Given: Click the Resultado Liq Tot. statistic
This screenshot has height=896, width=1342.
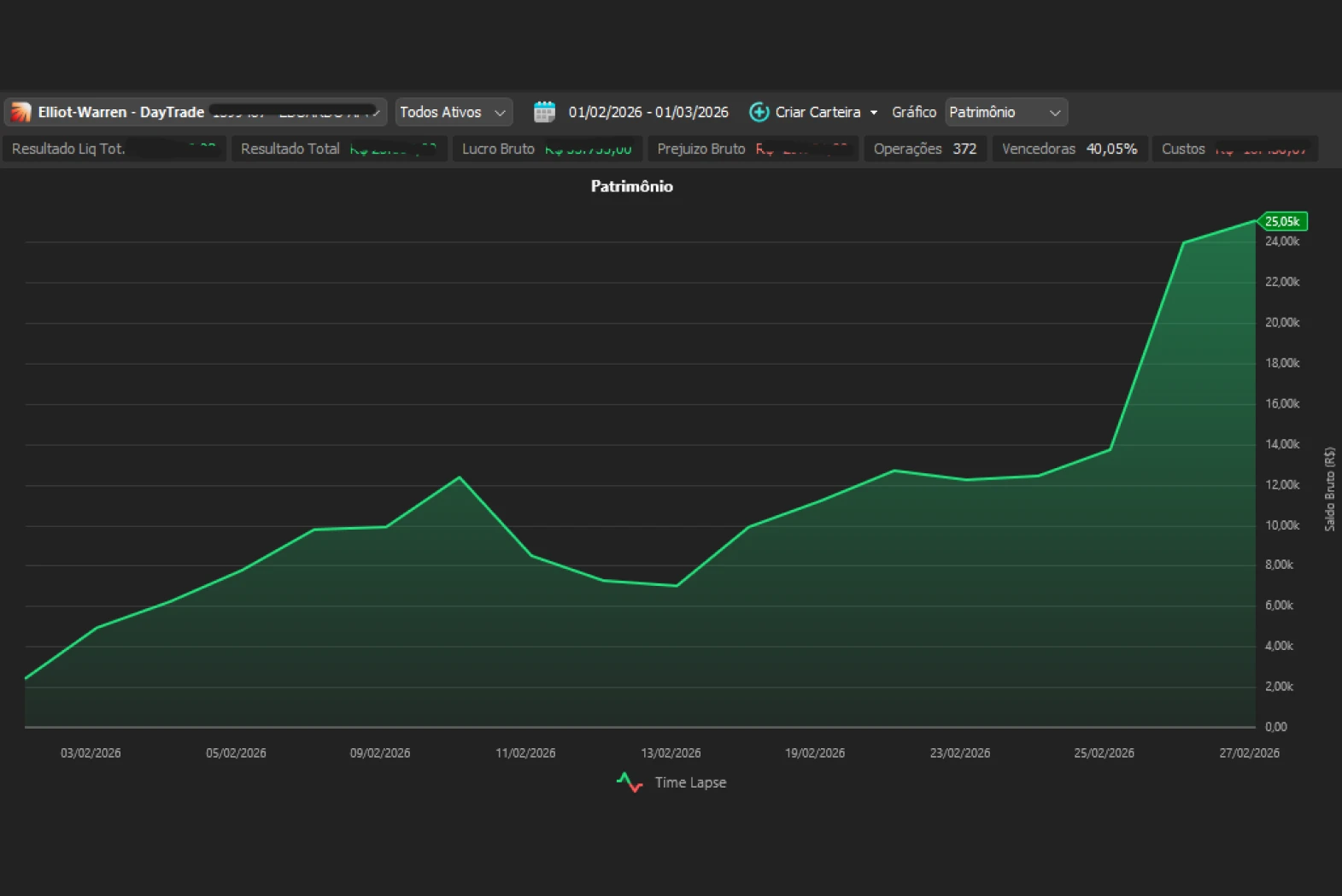Looking at the screenshot, I should coord(114,149).
